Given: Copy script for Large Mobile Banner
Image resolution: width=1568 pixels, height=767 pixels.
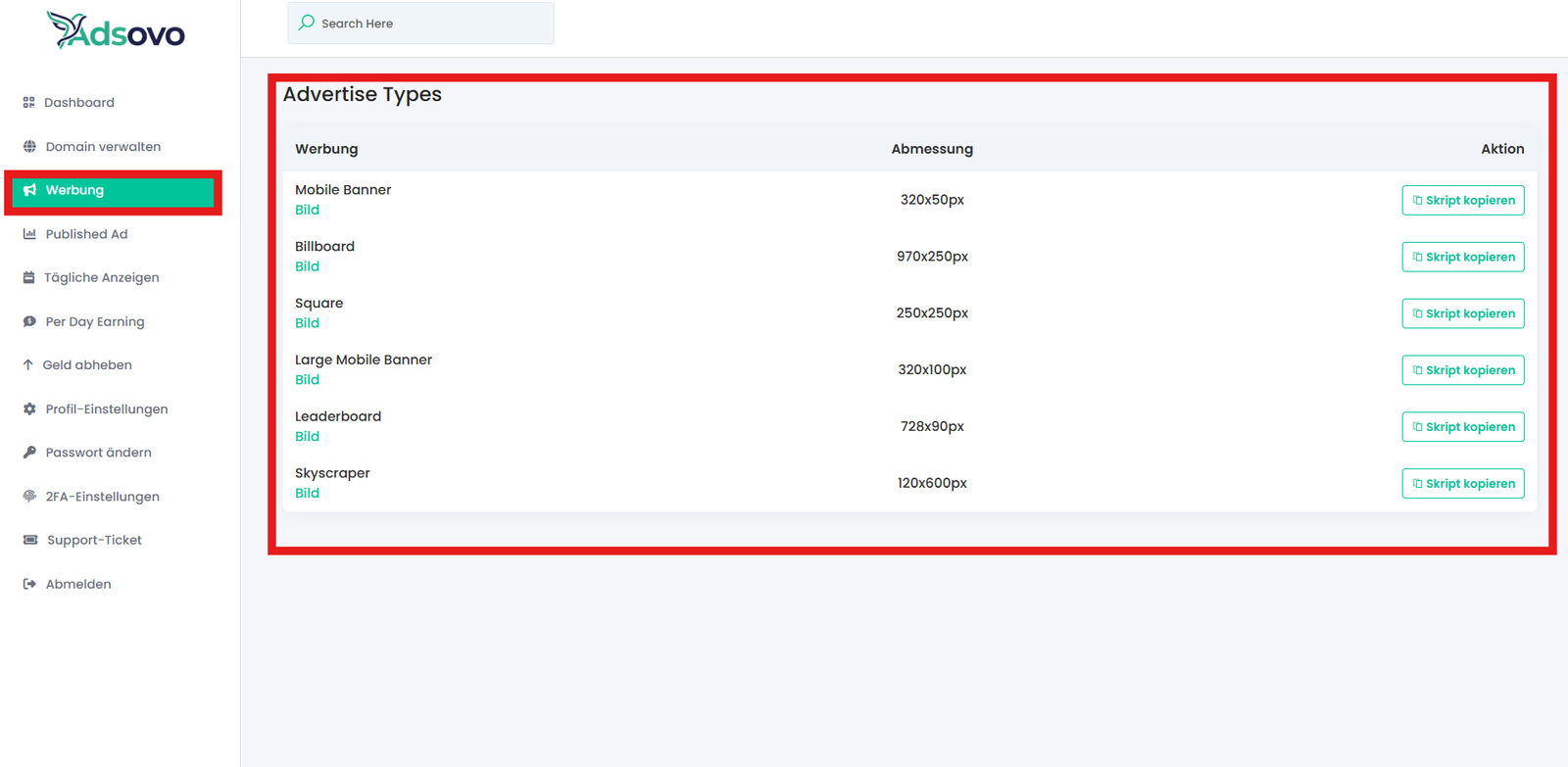Looking at the screenshot, I should 1462,370.
